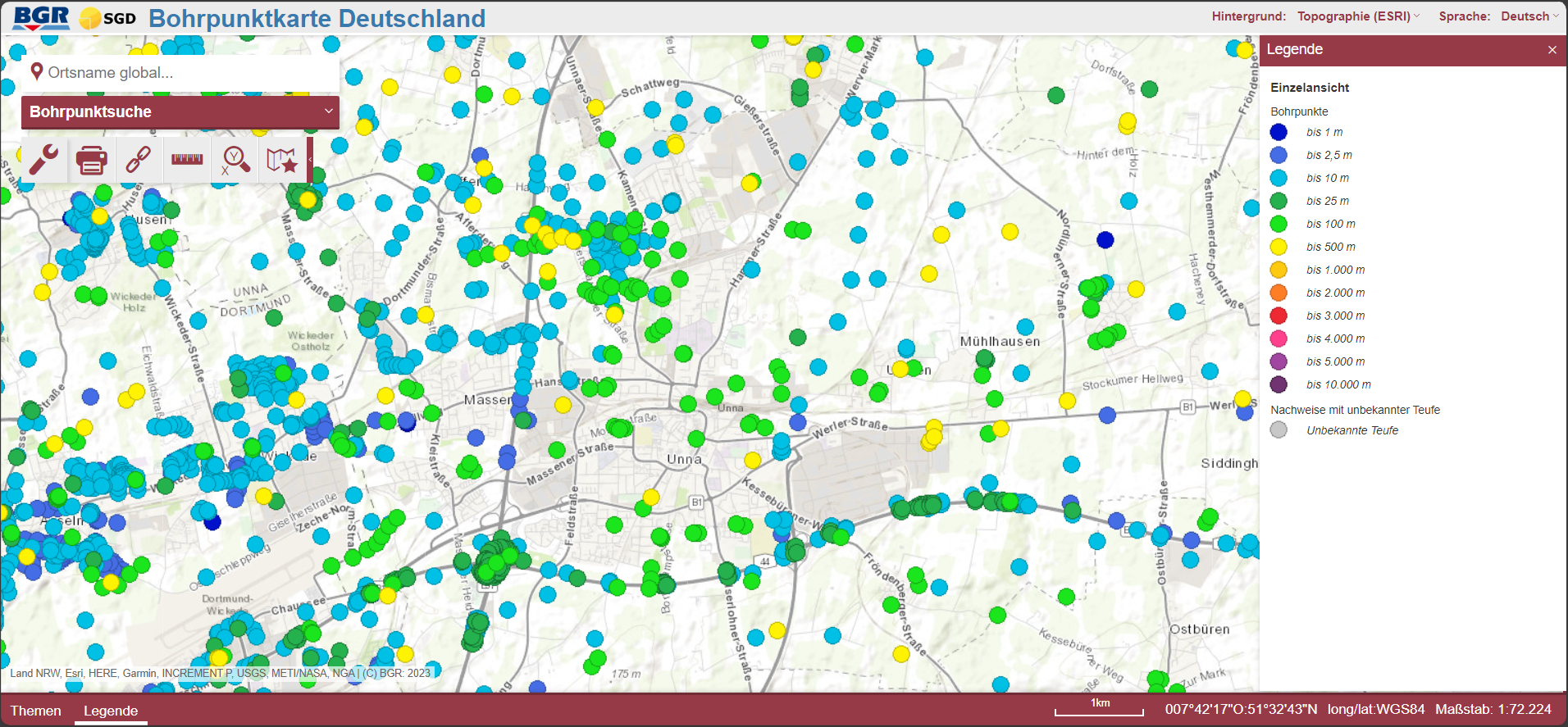Select the ruler measurement tool
This screenshot has width=1568, height=727.
click(x=187, y=159)
